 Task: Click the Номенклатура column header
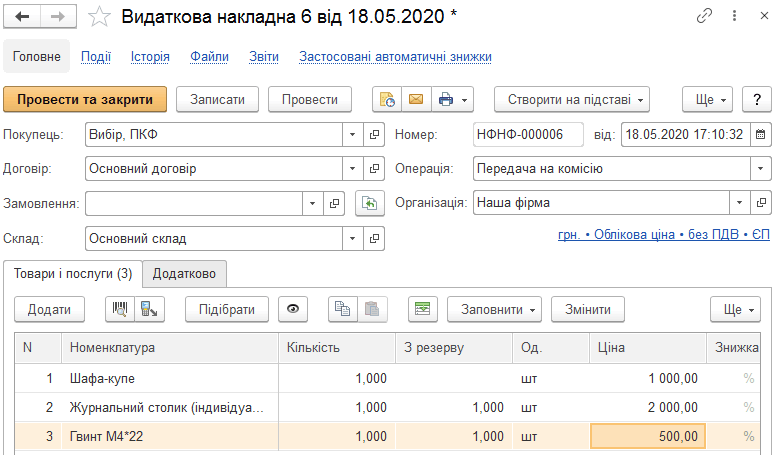coord(169,348)
